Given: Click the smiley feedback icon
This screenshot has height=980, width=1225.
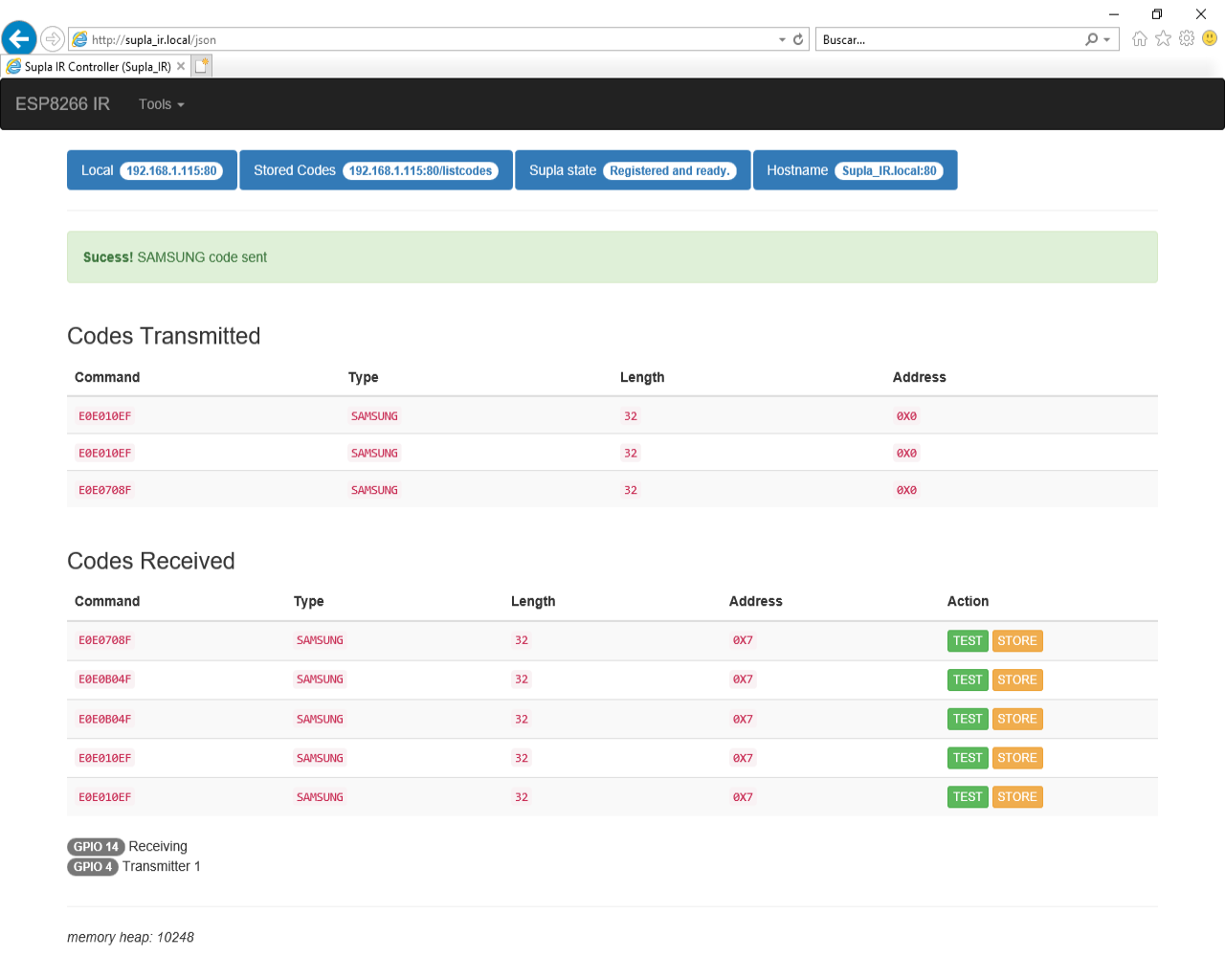Looking at the screenshot, I should tap(1210, 38).
